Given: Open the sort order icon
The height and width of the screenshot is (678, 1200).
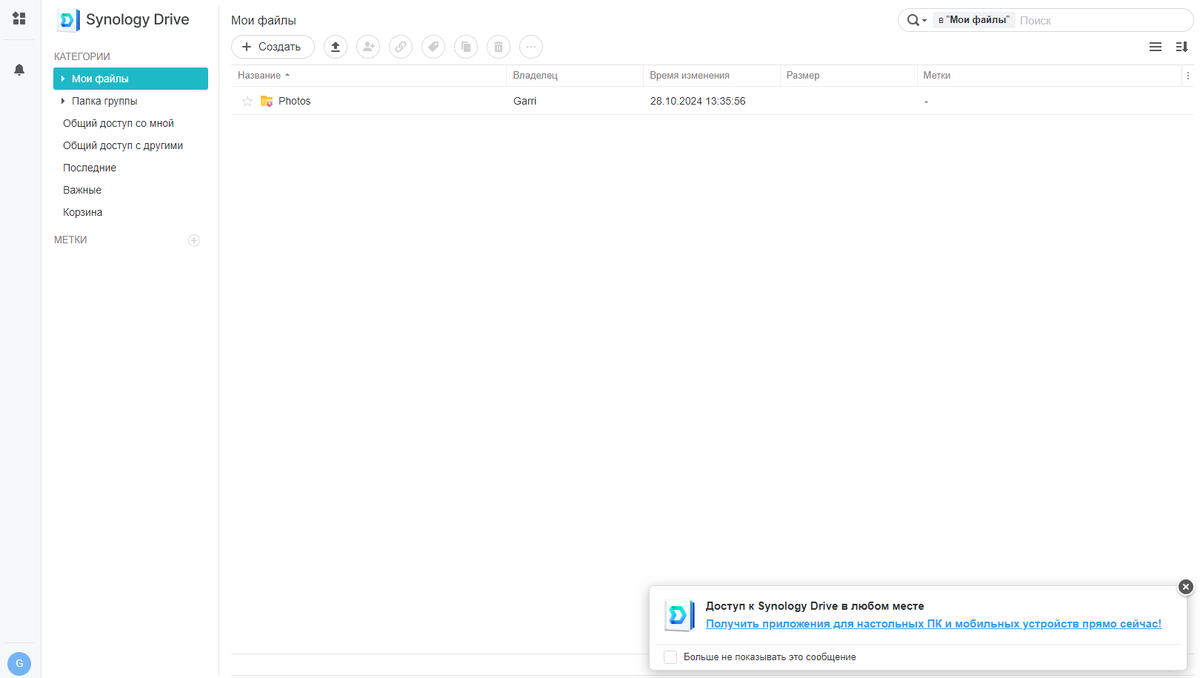Looking at the screenshot, I should pos(1181,47).
